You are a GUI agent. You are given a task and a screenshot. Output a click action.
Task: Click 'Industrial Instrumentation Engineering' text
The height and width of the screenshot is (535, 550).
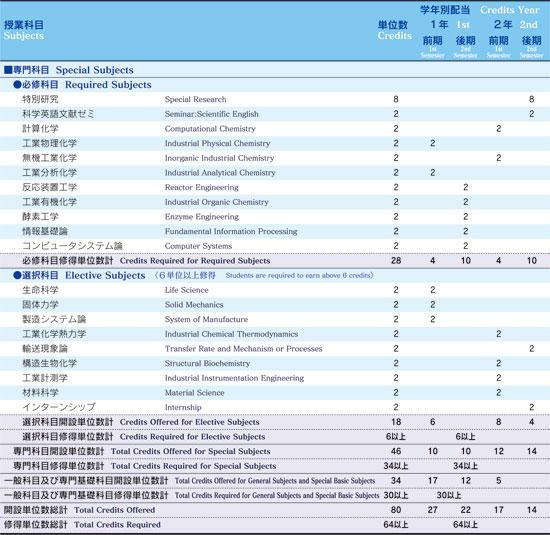234,378
